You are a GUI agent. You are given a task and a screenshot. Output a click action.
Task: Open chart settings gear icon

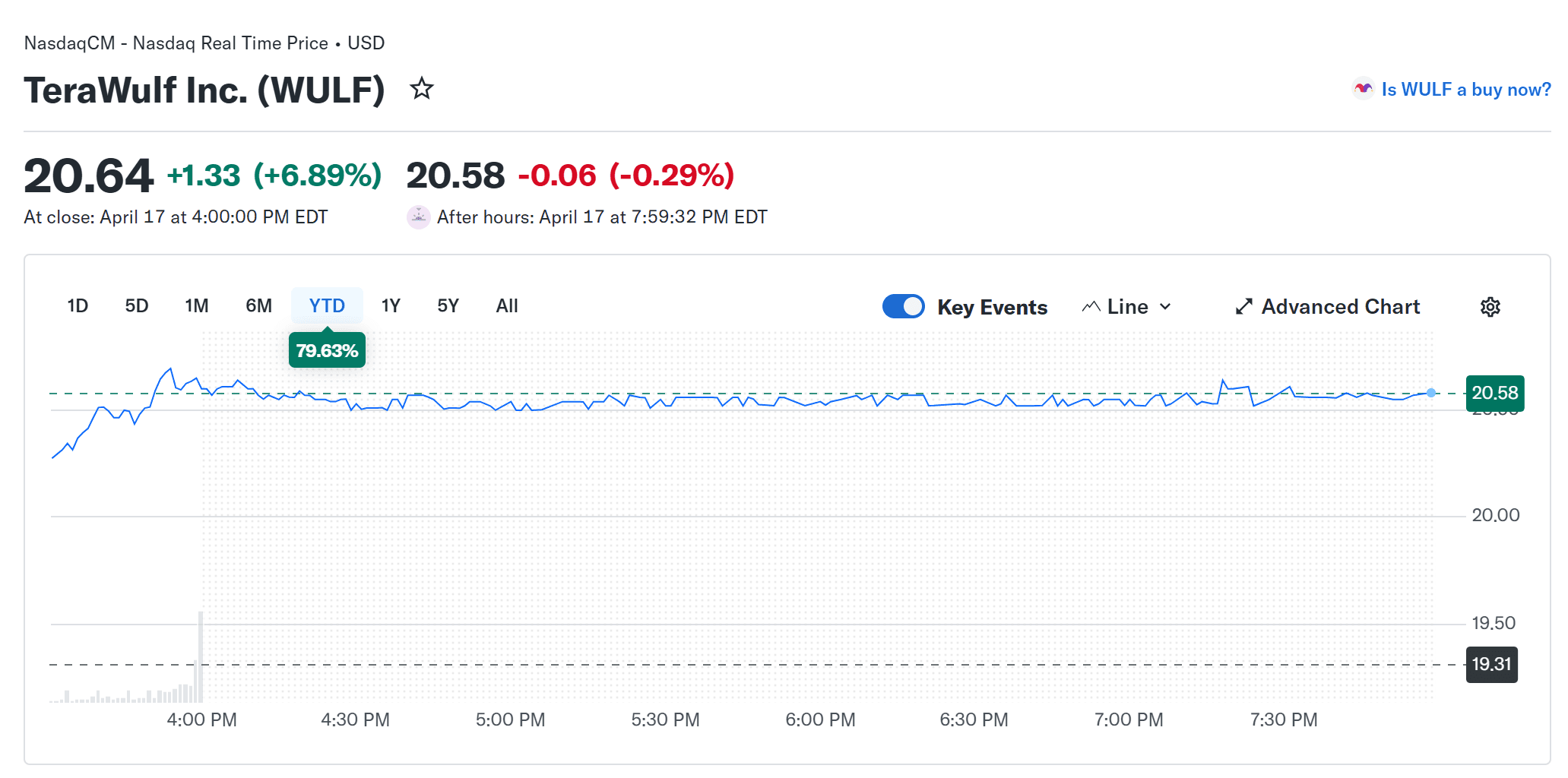[x=1490, y=307]
